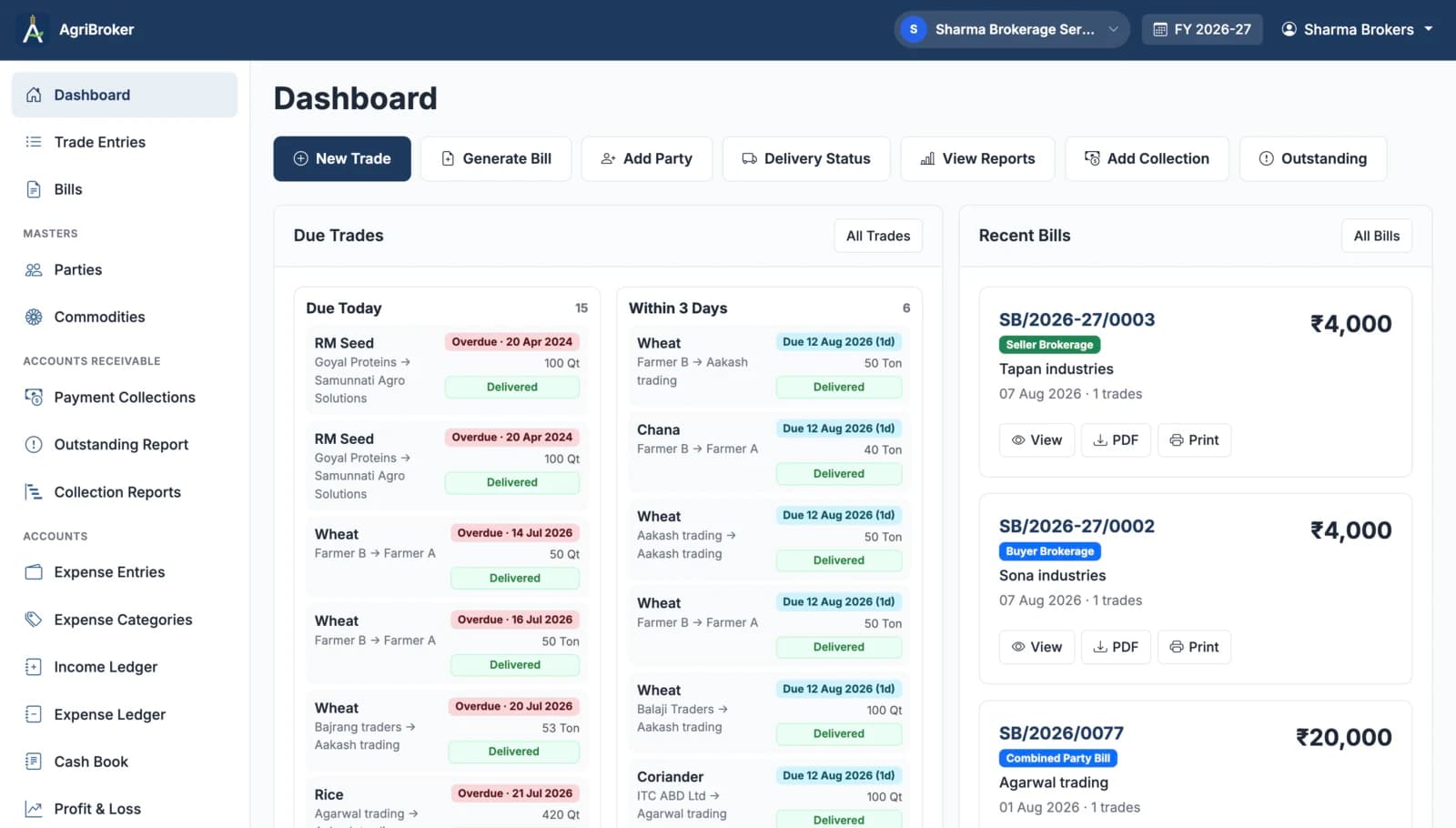This screenshot has height=828, width=1456.
Task: Open View Reports quick action
Action: (977, 158)
